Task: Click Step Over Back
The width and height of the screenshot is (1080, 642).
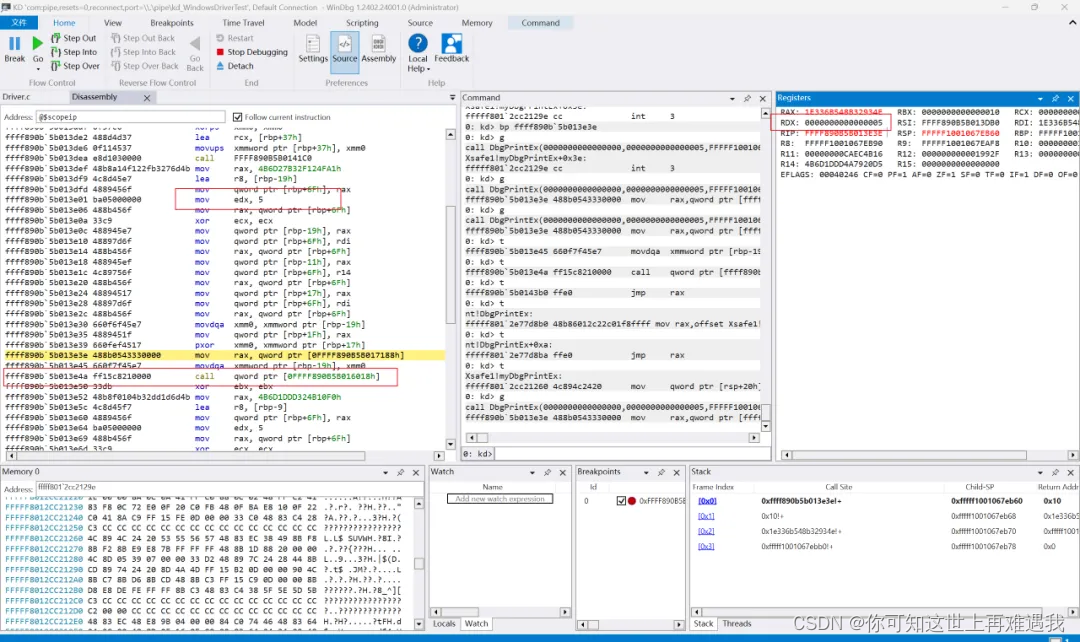Action: (x=145, y=66)
